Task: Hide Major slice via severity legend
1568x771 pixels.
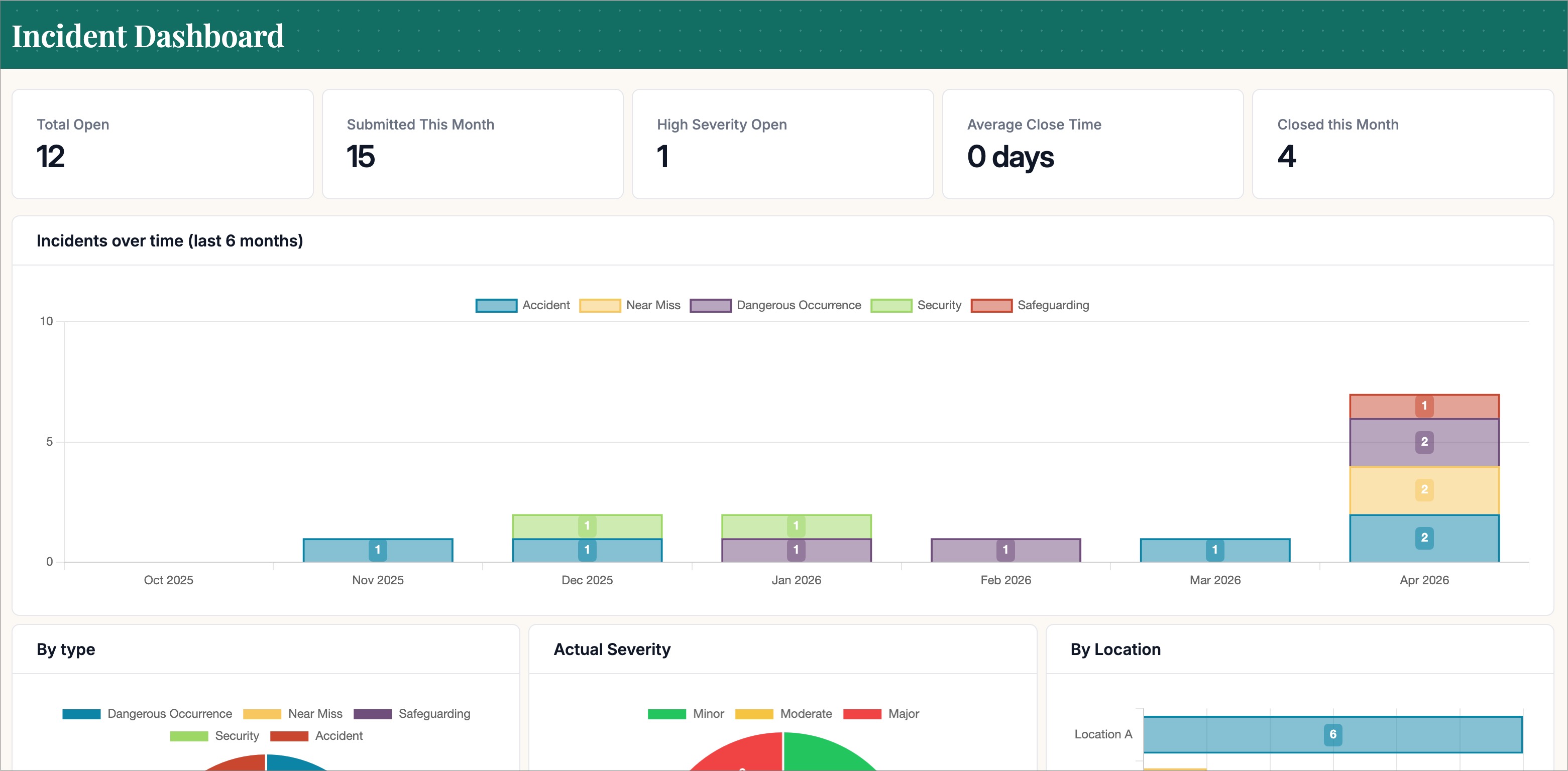Action: point(881,714)
